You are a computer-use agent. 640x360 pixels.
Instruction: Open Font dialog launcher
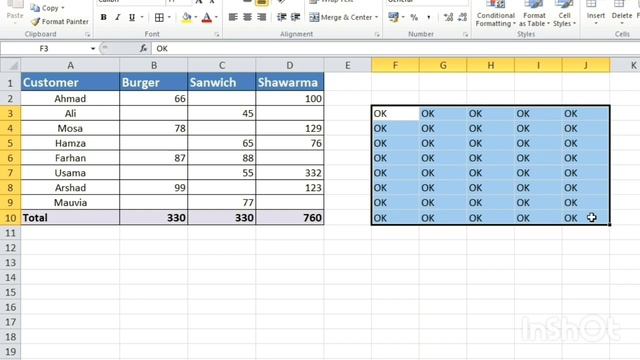pos(217,35)
